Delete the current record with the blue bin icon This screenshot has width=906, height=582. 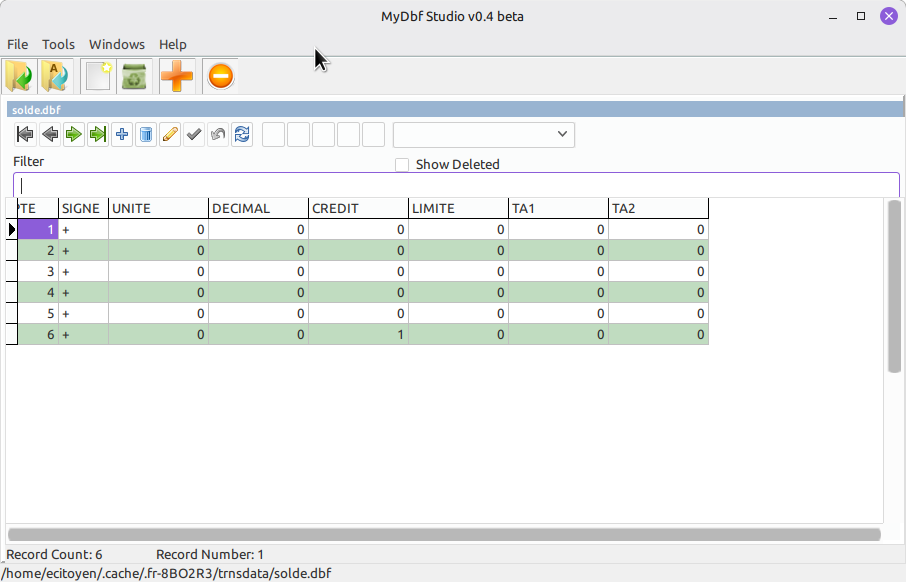tap(146, 135)
